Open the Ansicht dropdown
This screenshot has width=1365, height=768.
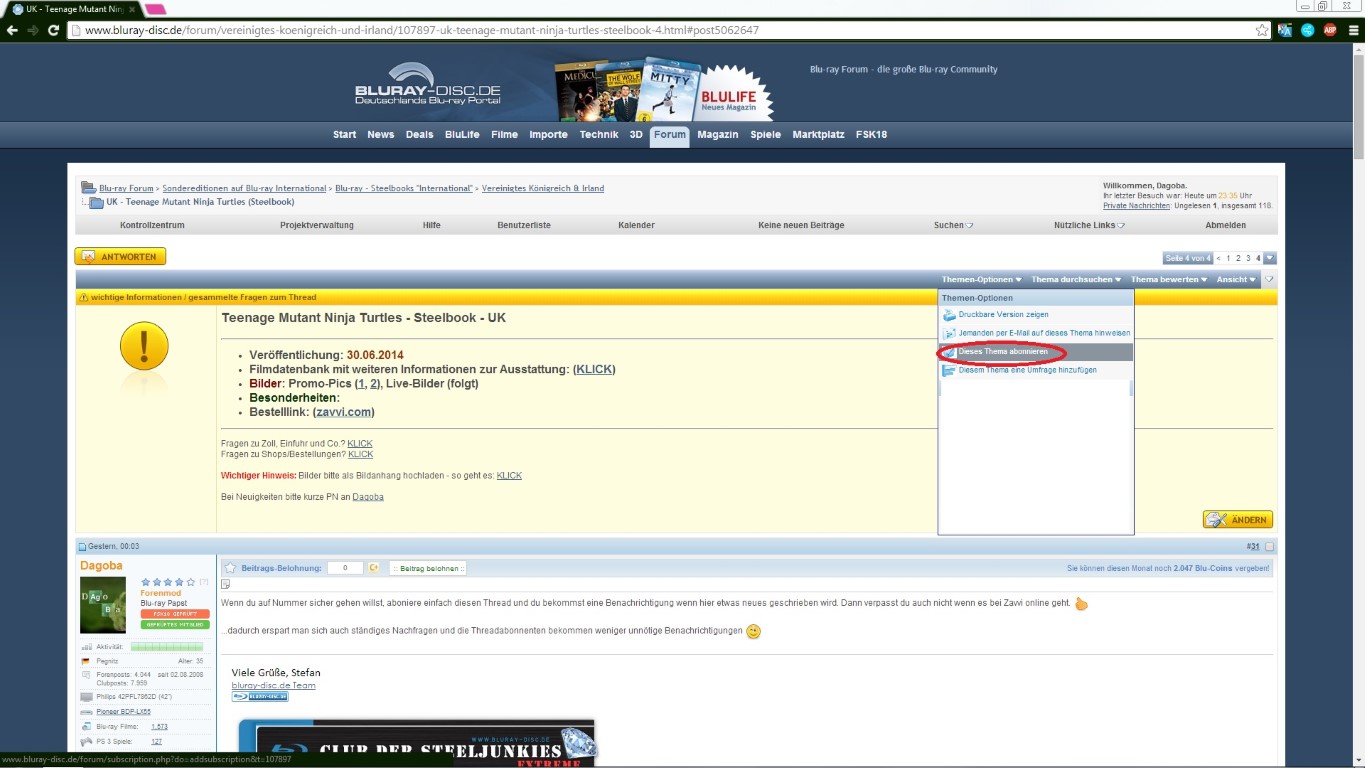point(1236,280)
